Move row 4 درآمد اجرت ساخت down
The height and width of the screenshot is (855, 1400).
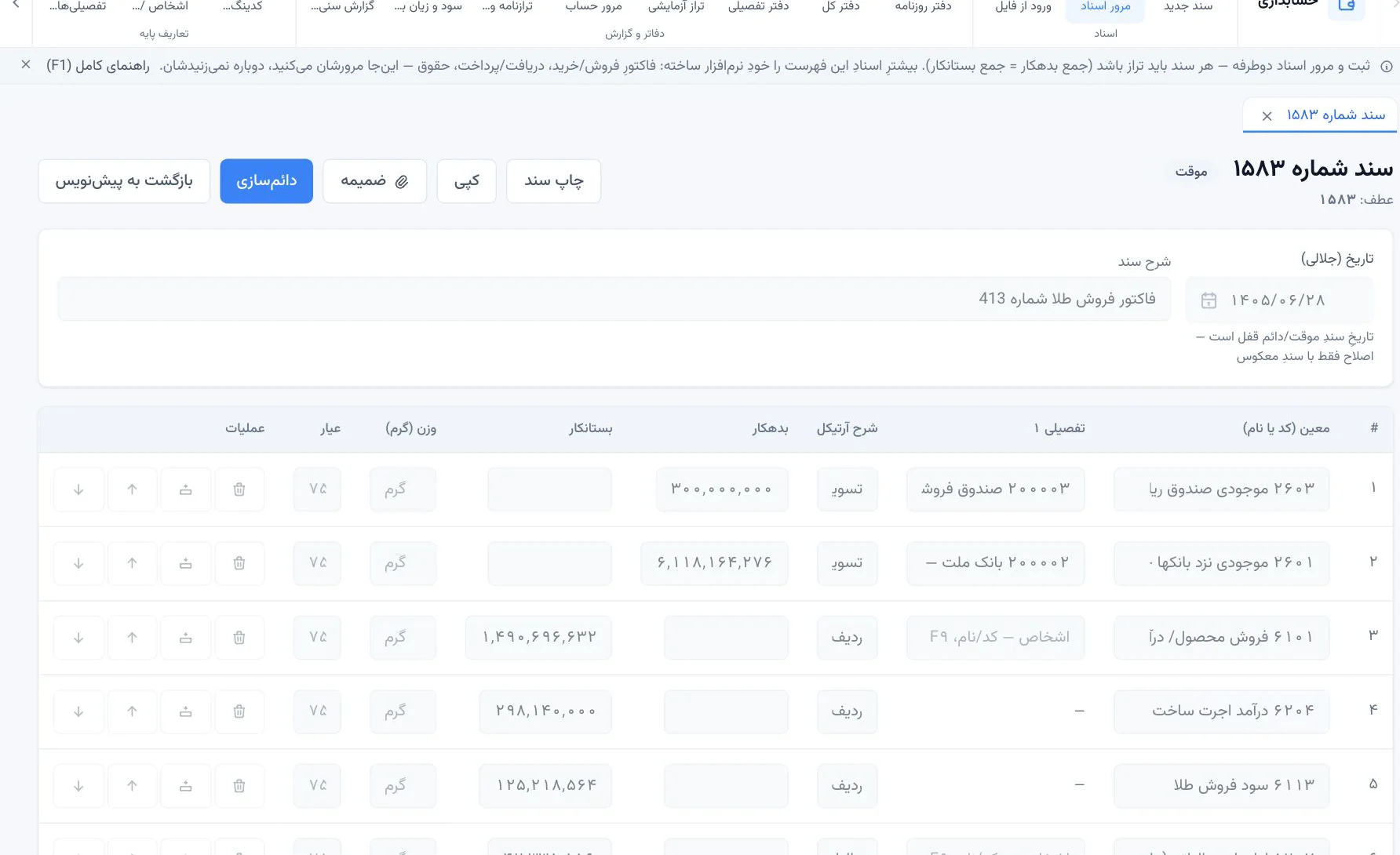pos(78,711)
